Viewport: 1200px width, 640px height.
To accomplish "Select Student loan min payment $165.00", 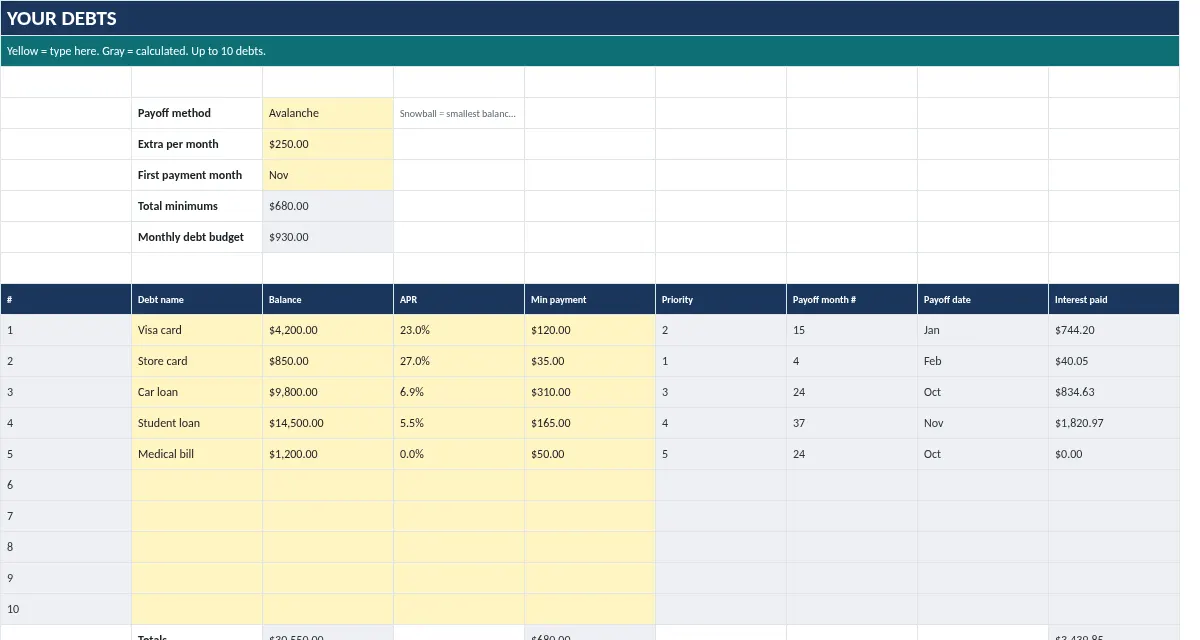I will 590,423.
